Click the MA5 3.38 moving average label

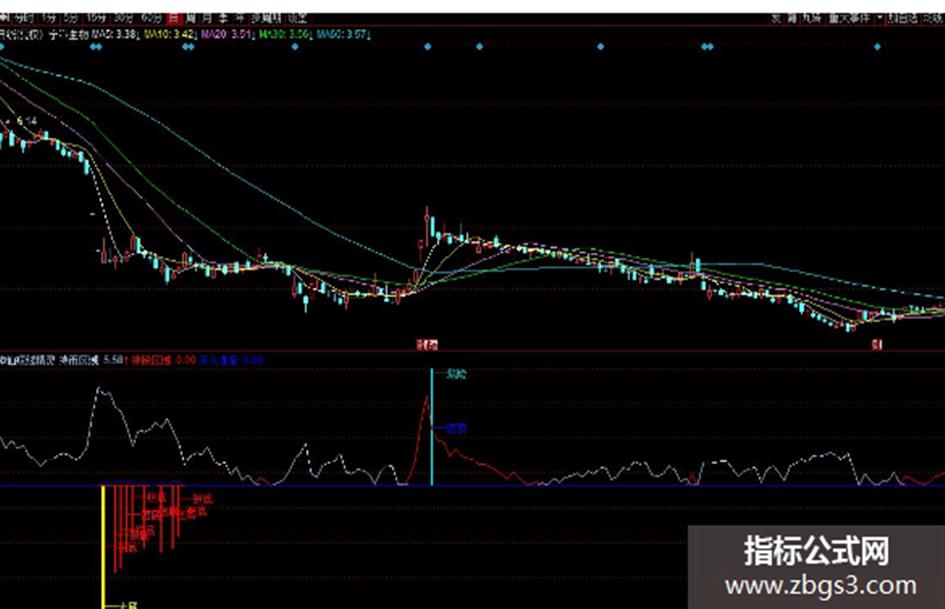[x=115, y=34]
